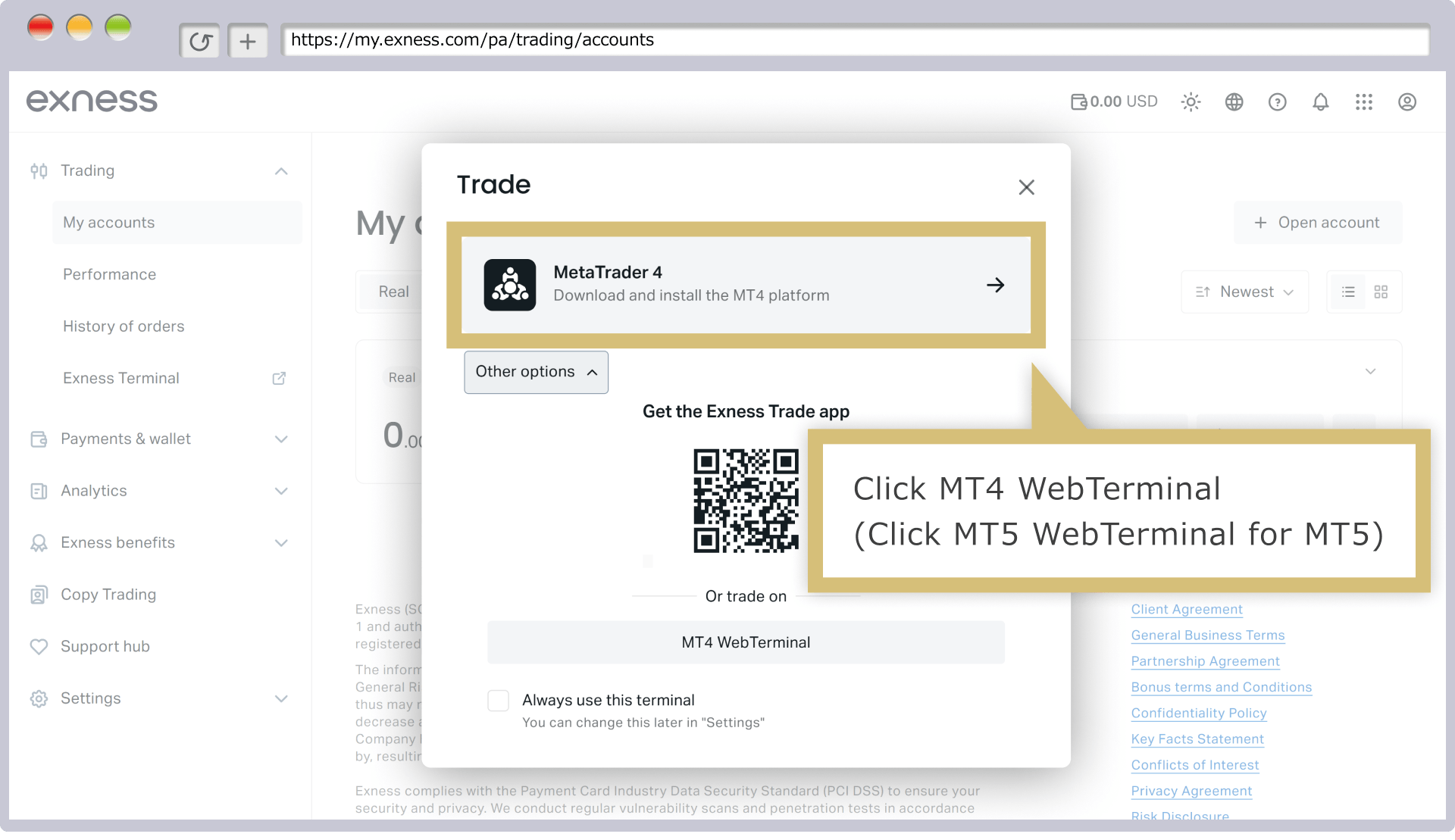Open a new tab with the plus button
1455x840 pixels.
(x=248, y=41)
